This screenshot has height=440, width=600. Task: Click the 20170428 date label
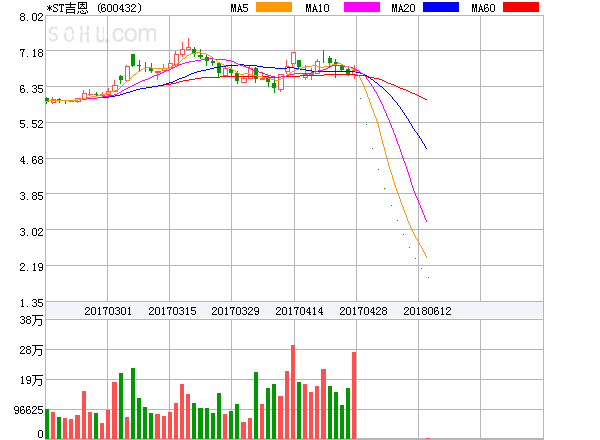pos(363,311)
